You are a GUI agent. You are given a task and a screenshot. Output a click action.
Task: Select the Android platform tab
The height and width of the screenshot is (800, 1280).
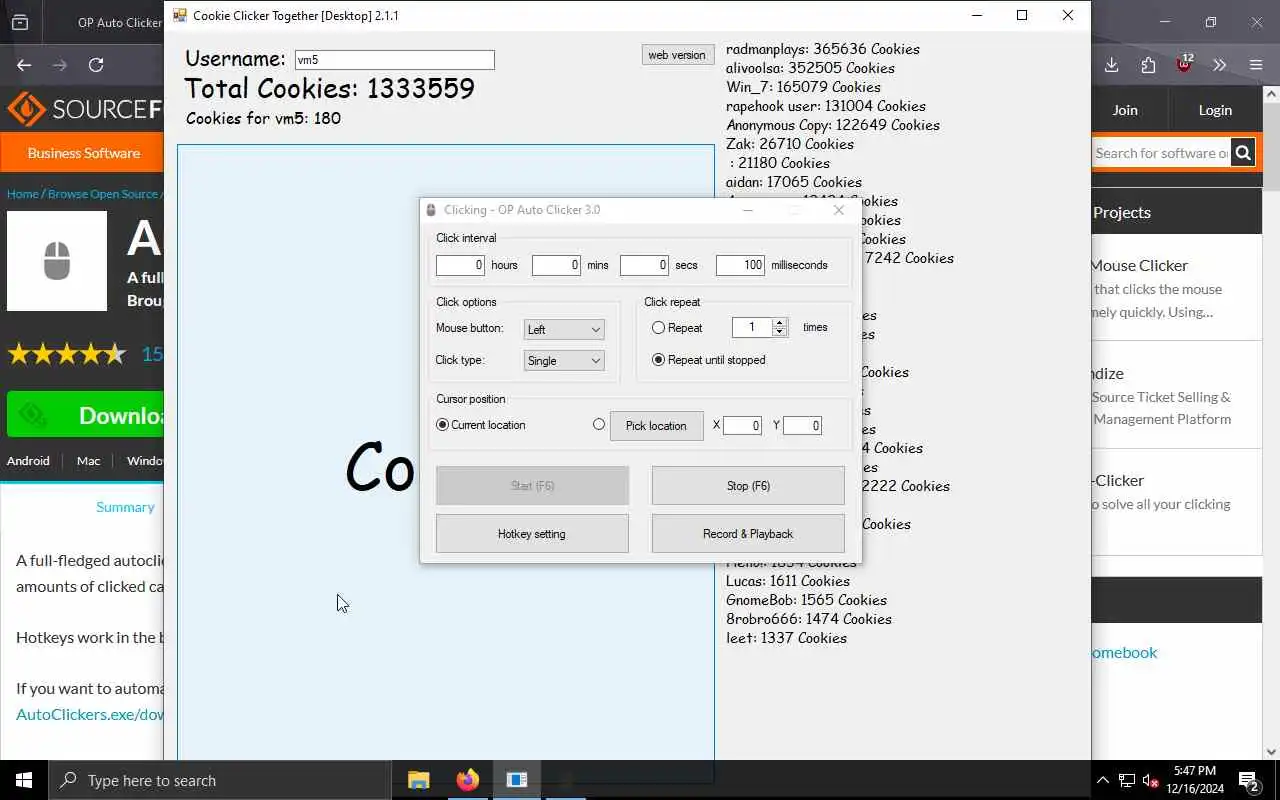[28, 461]
